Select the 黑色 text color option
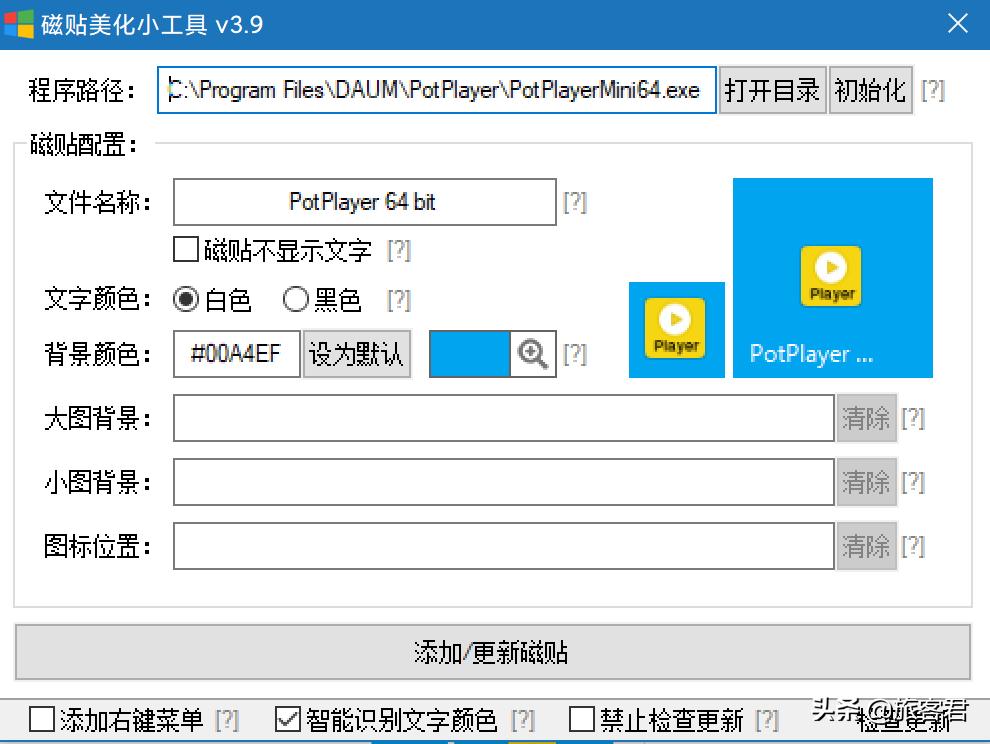The image size is (990, 744). [297, 299]
